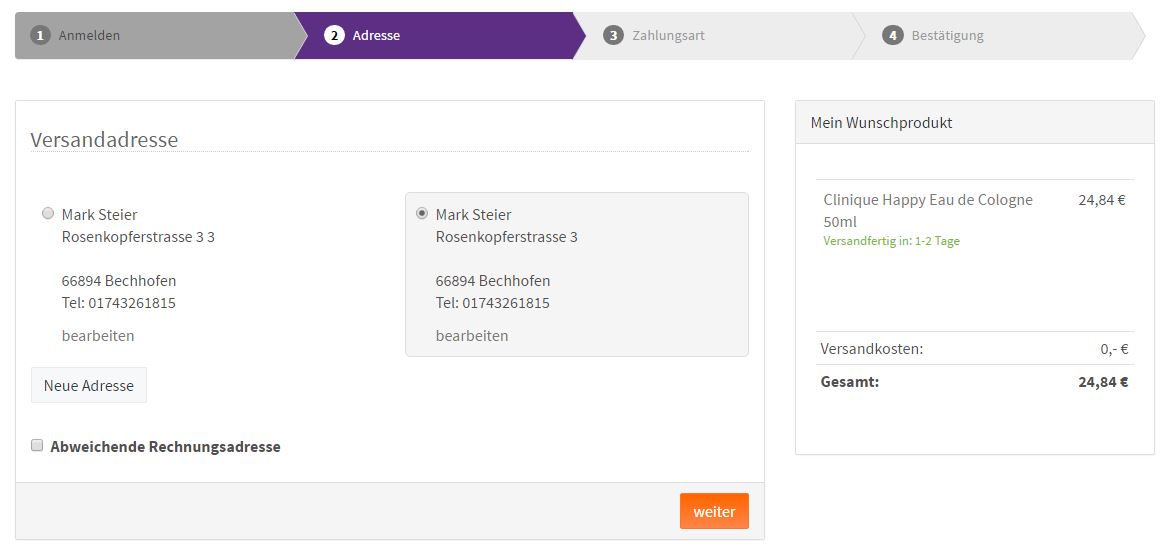Click the orange weiter button
The height and width of the screenshot is (547, 1167).
pyautogui.click(x=714, y=511)
